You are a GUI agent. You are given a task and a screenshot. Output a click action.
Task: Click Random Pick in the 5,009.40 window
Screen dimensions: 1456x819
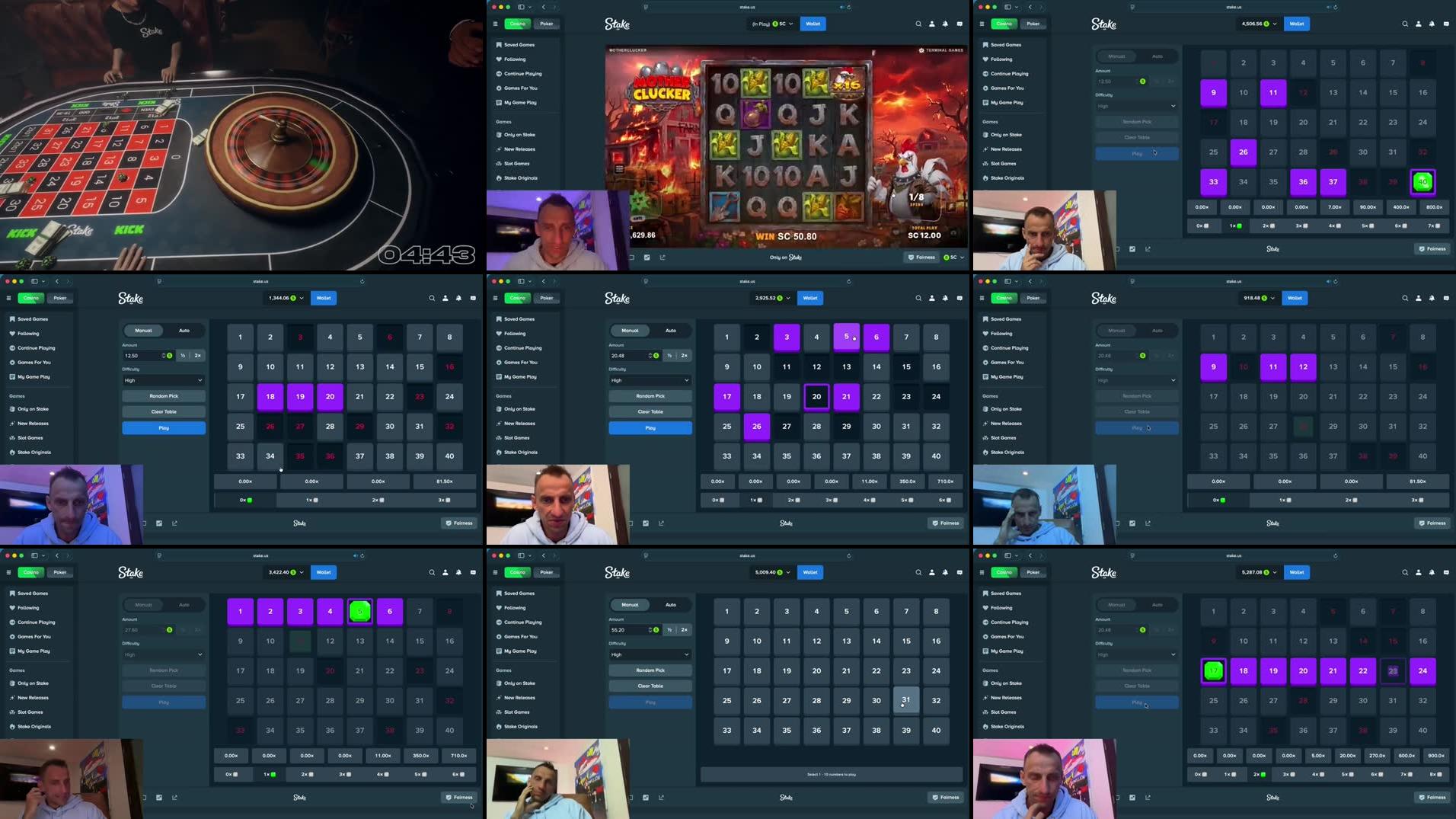pyautogui.click(x=650, y=670)
